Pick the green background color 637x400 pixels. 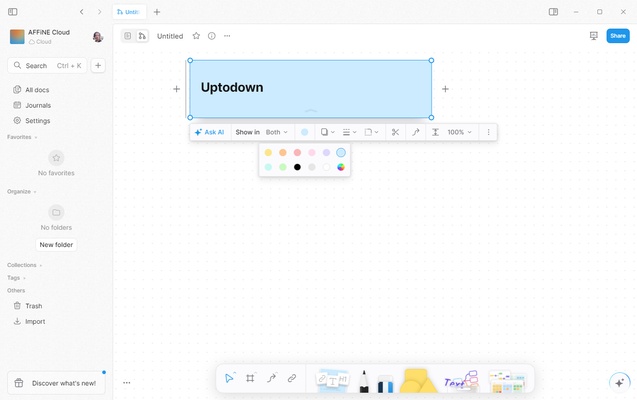tap(283, 167)
